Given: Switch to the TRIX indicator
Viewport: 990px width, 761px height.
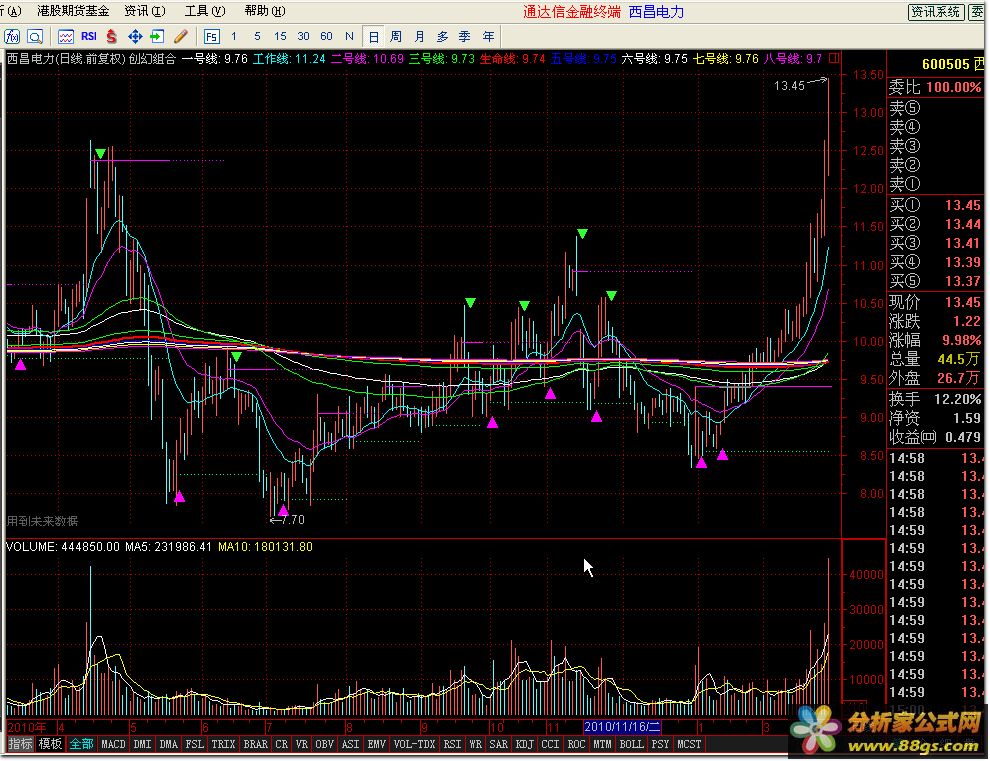Looking at the screenshot, I should [223, 744].
